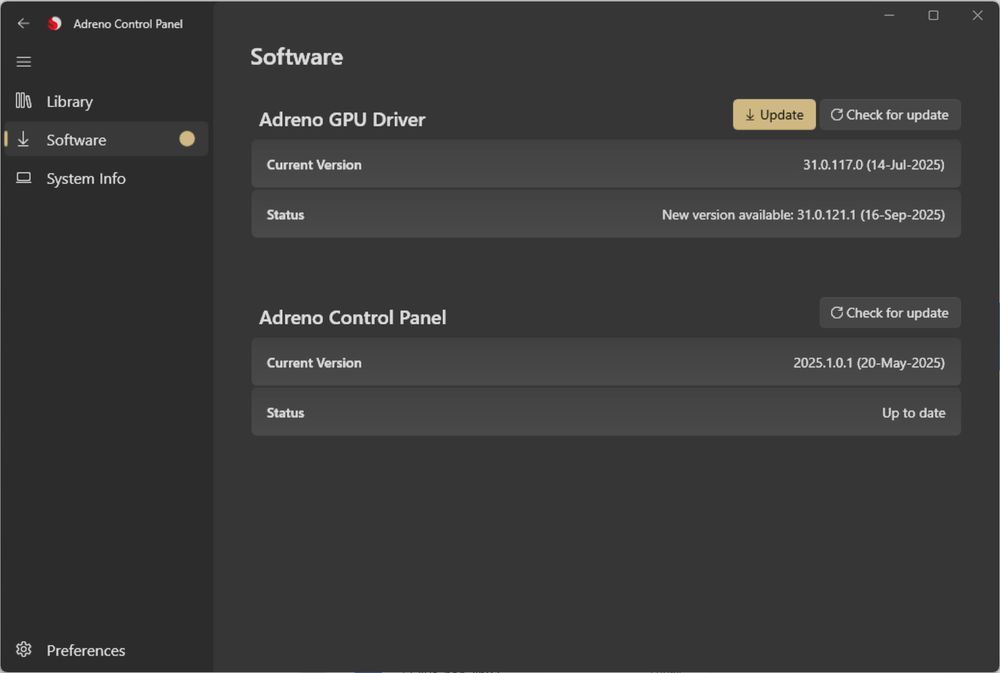The width and height of the screenshot is (1000, 673).
Task: Click the Preferences gear icon
Action: tap(24, 649)
